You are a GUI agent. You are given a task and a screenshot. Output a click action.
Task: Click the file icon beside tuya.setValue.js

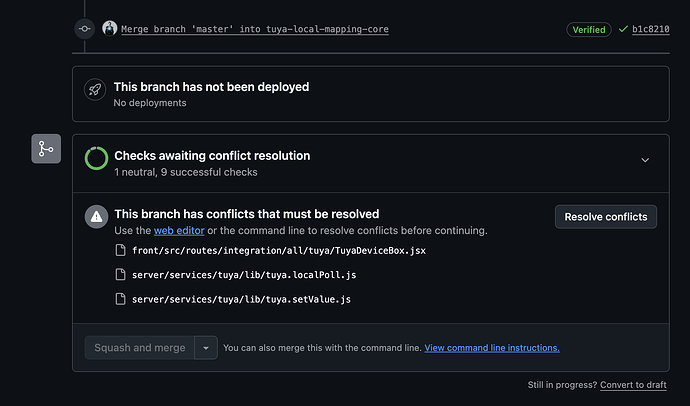pyautogui.click(x=120, y=299)
